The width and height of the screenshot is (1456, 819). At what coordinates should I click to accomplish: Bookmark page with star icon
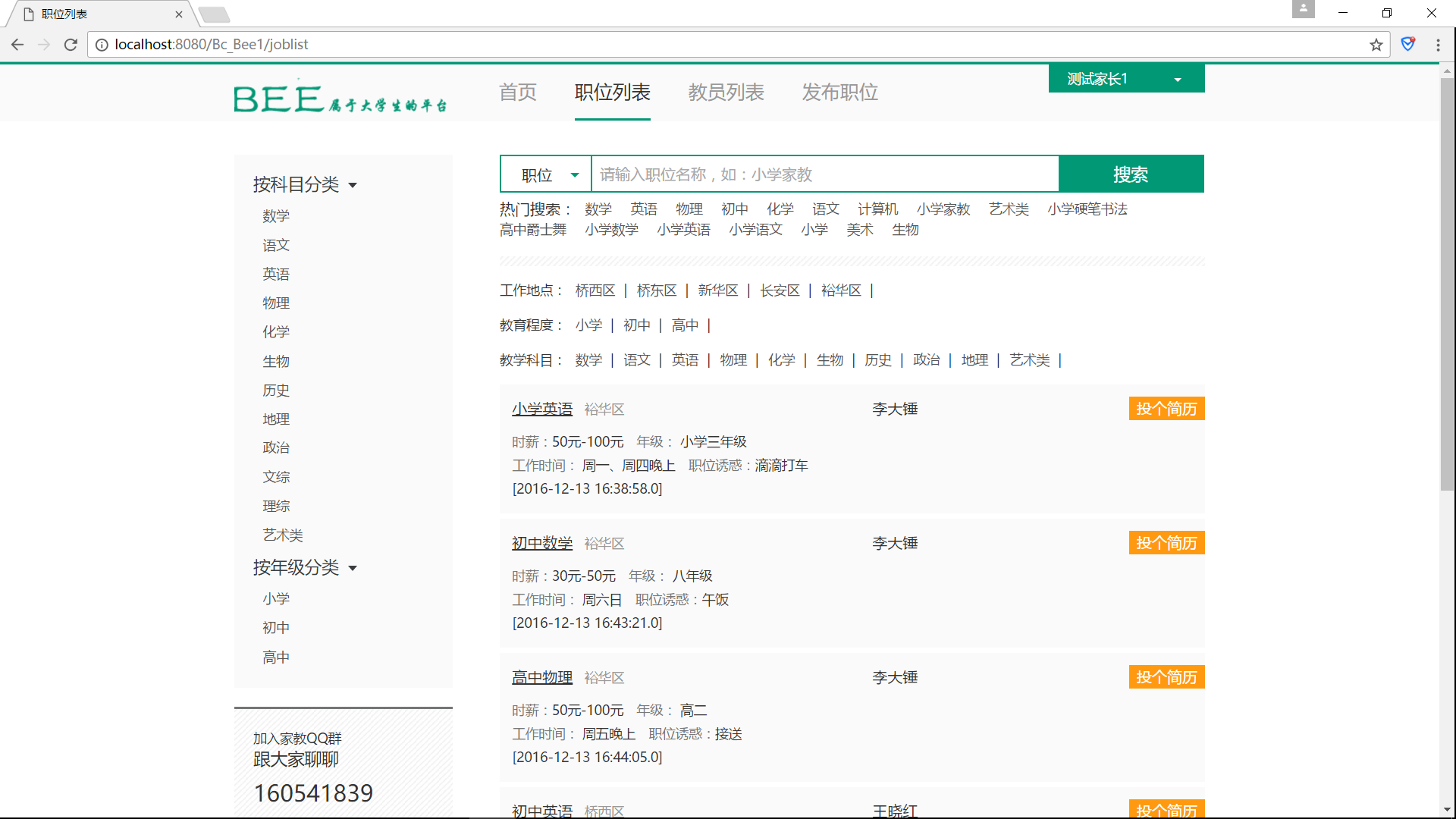click(x=1376, y=45)
